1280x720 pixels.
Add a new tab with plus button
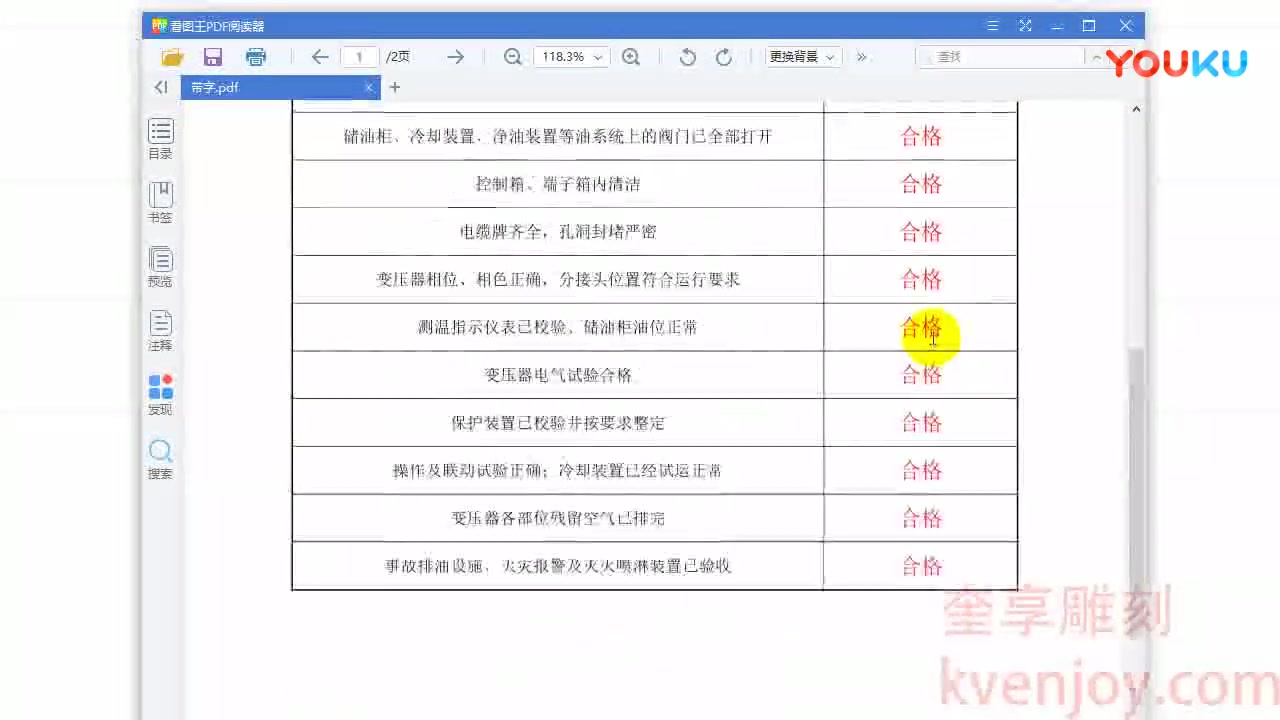[x=395, y=88]
